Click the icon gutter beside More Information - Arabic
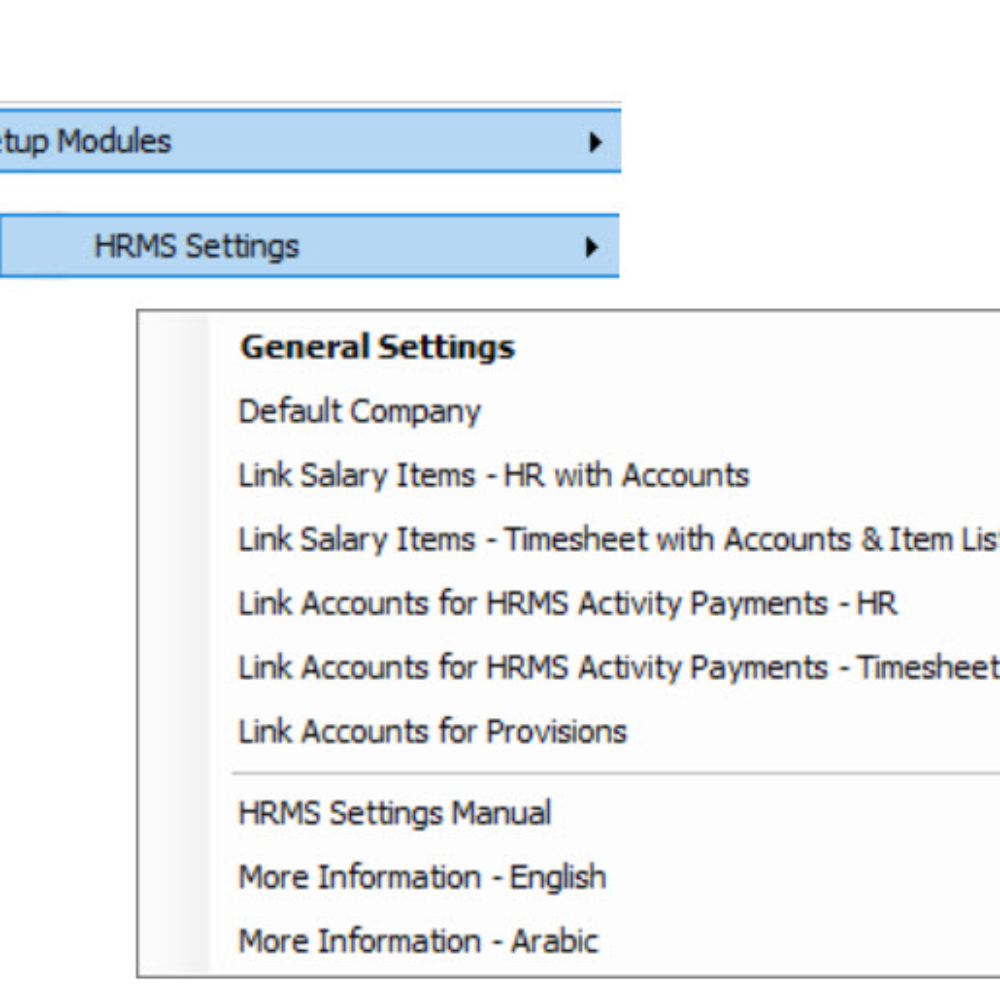Image resolution: width=1000 pixels, height=1000 pixels. point(173,941)
